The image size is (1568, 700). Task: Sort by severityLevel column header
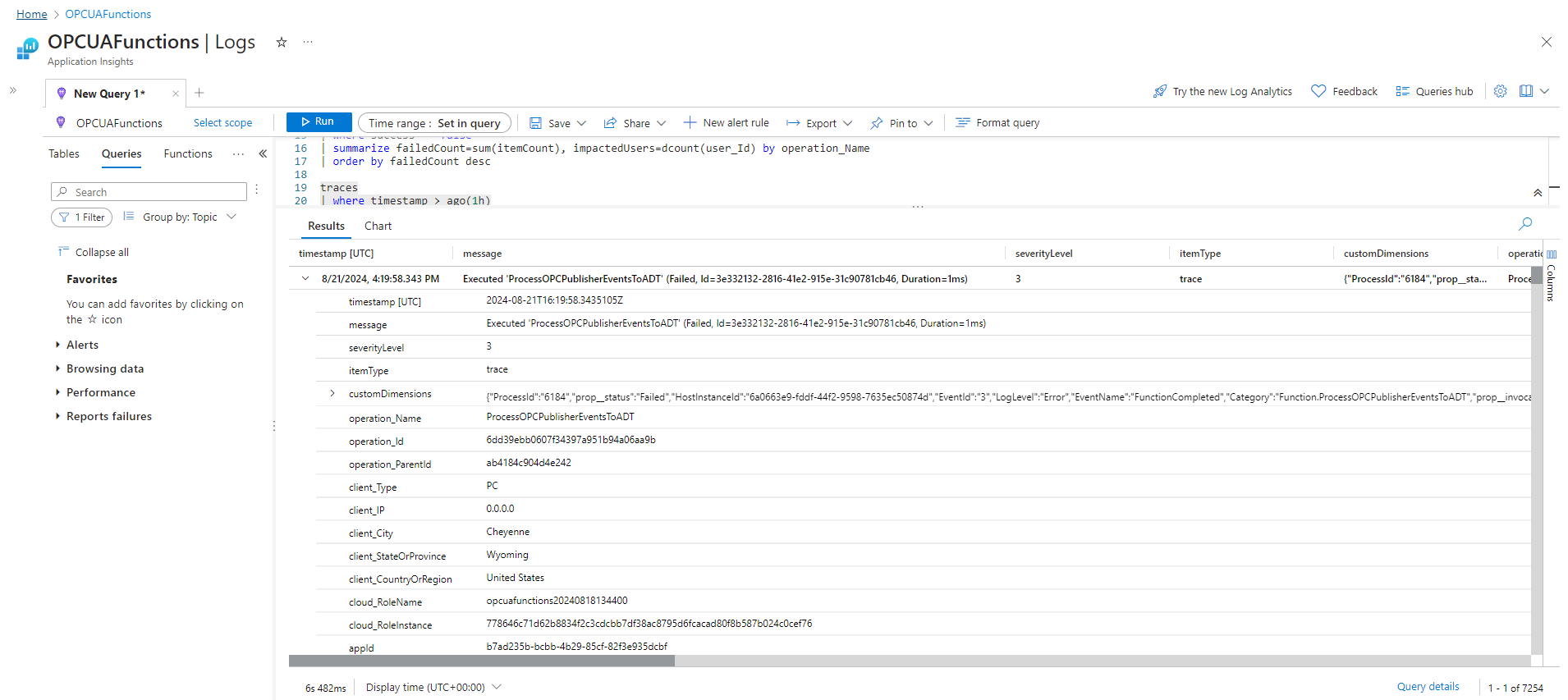(x=1043, y=254)
